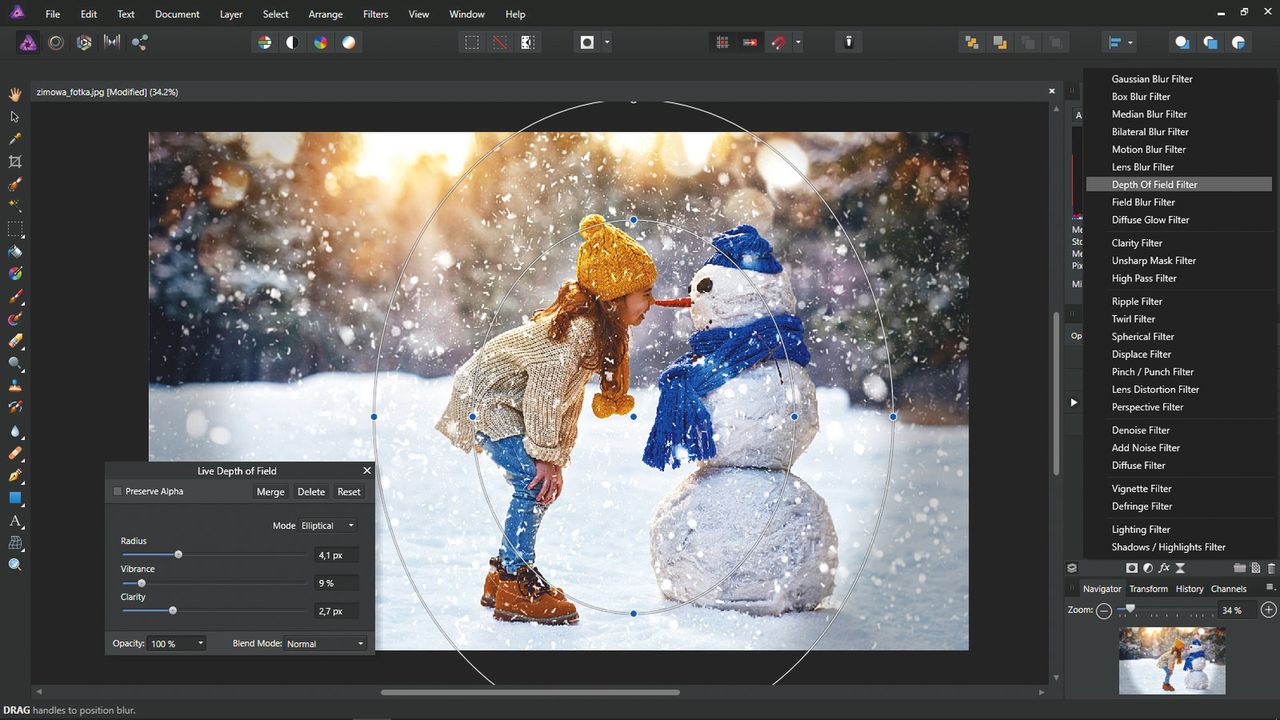Select the Pen tool
1280x720 pixels.
(x=15, y=476)
